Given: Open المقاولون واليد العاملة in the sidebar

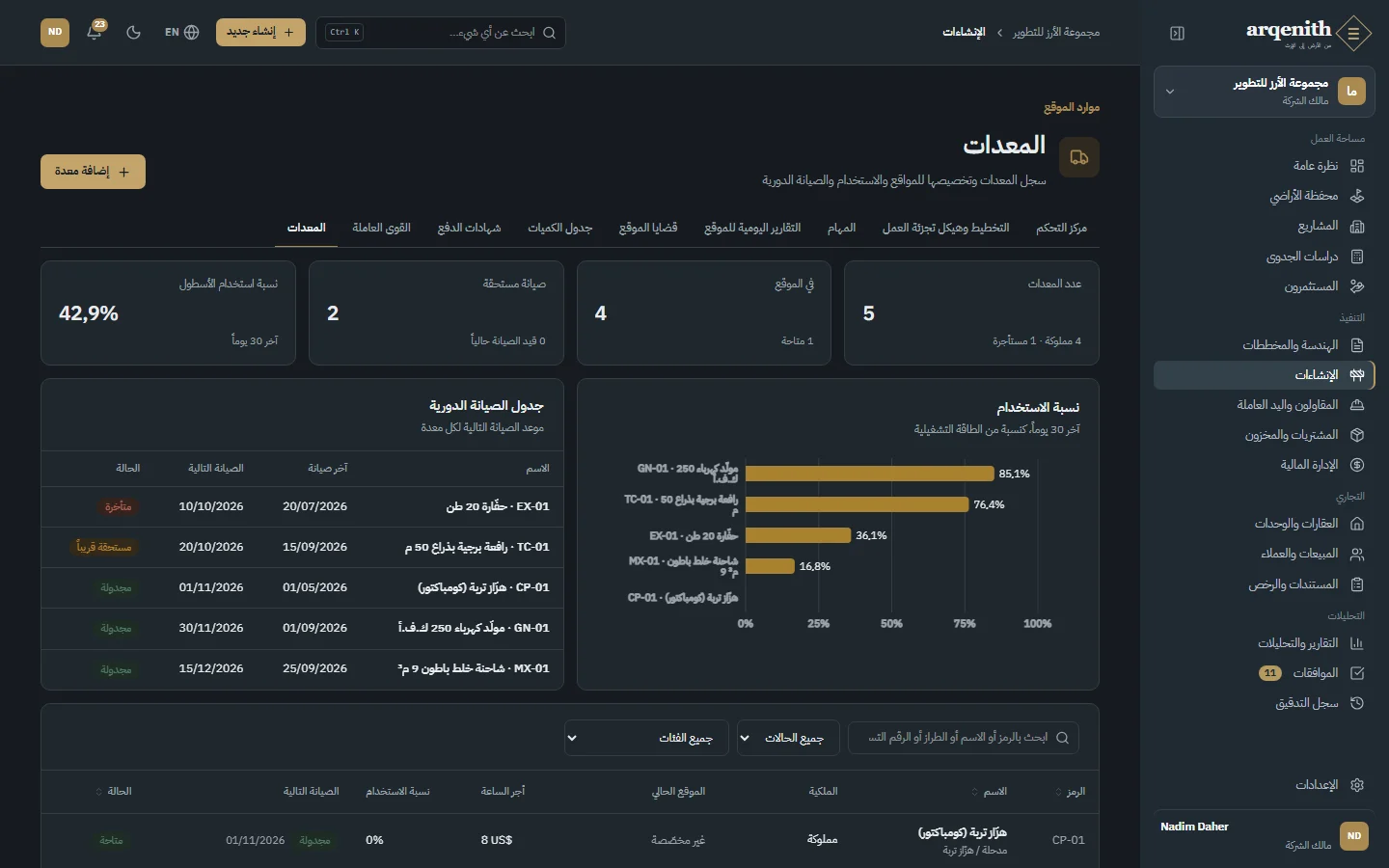Looking at the screenshot, I should point(1264,405).
